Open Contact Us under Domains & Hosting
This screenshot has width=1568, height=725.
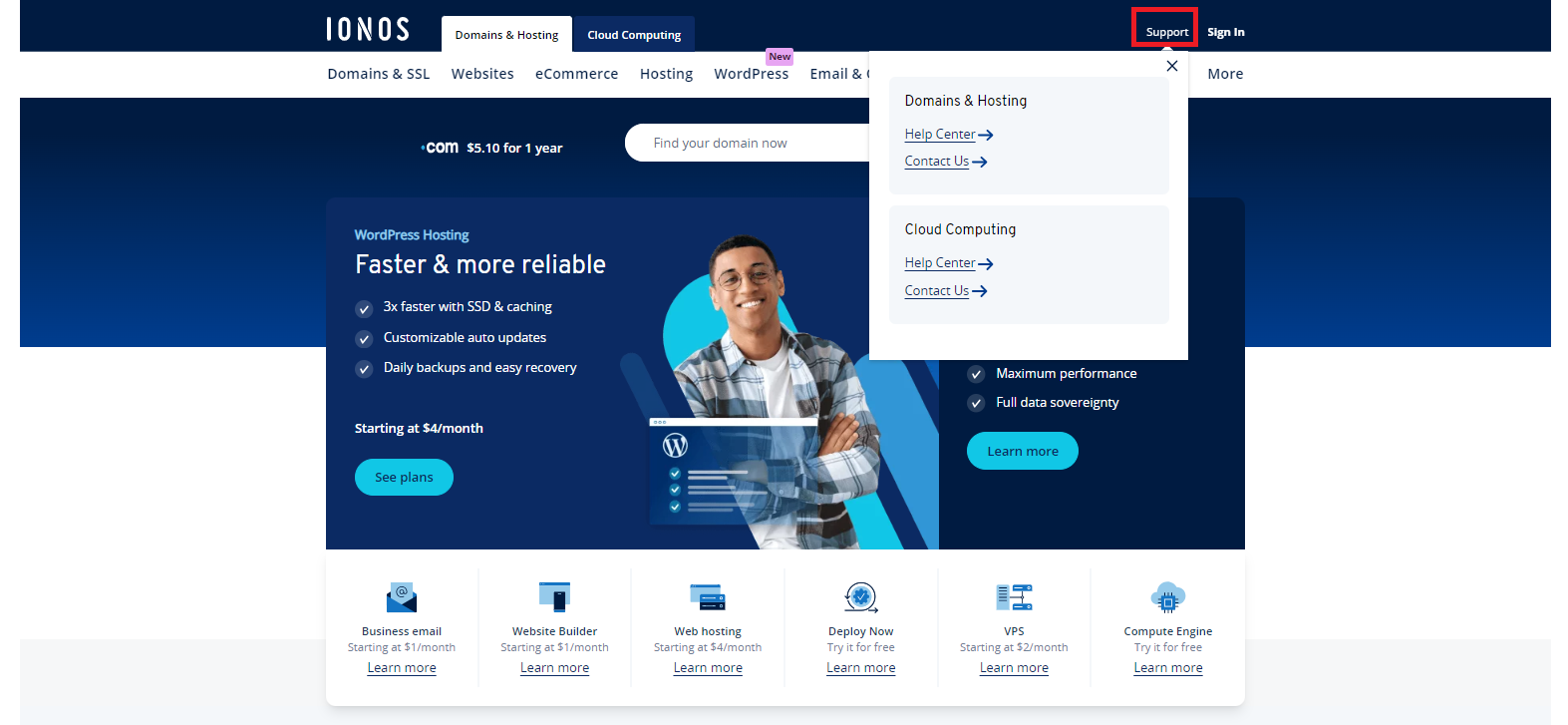(937, 162)
